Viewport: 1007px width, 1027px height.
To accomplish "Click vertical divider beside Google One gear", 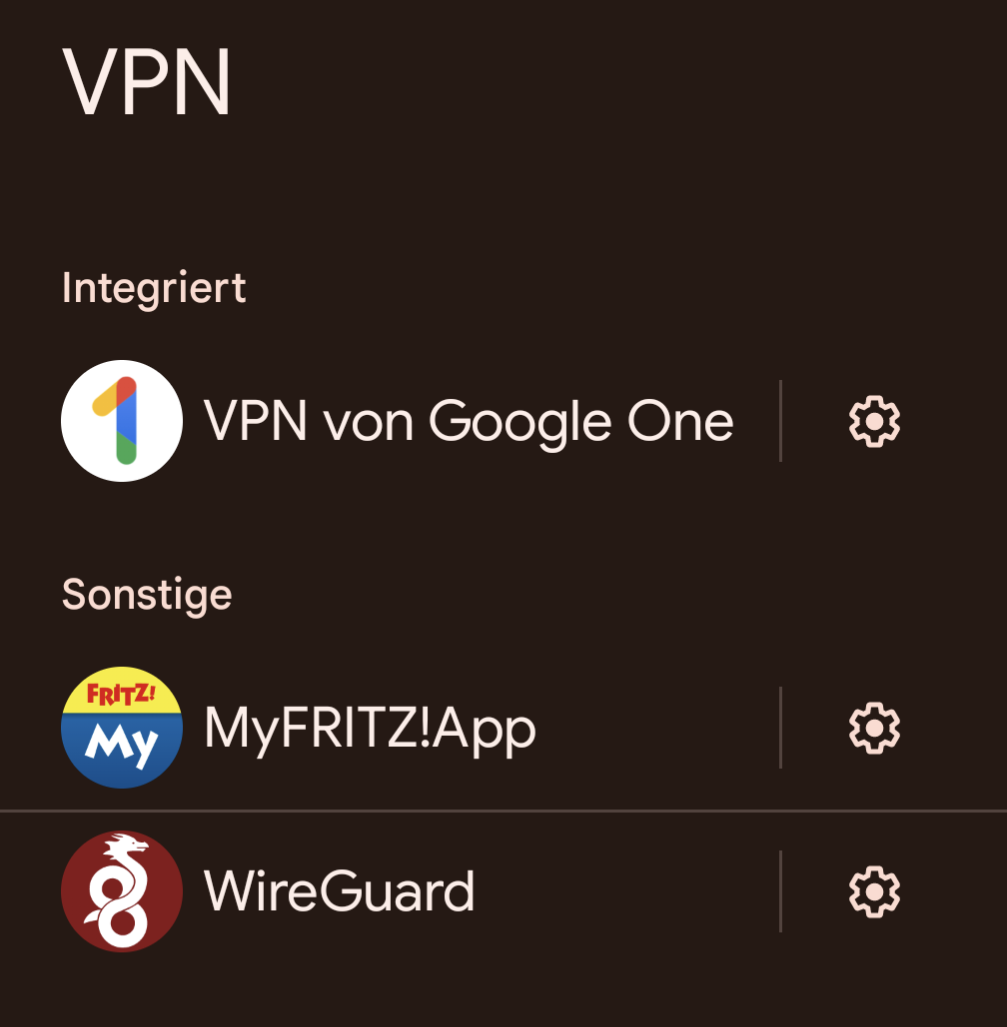I will (x=780, y=420).
